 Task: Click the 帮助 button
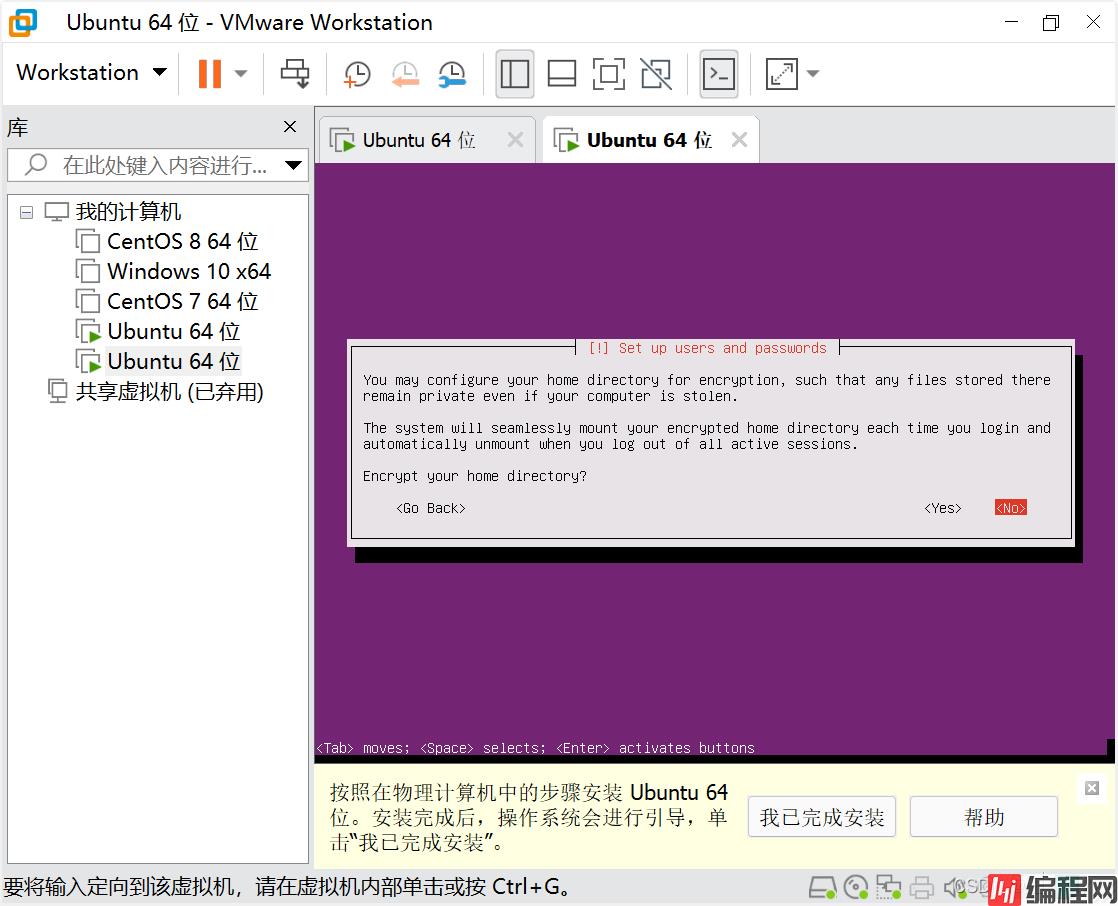[983, 818]
